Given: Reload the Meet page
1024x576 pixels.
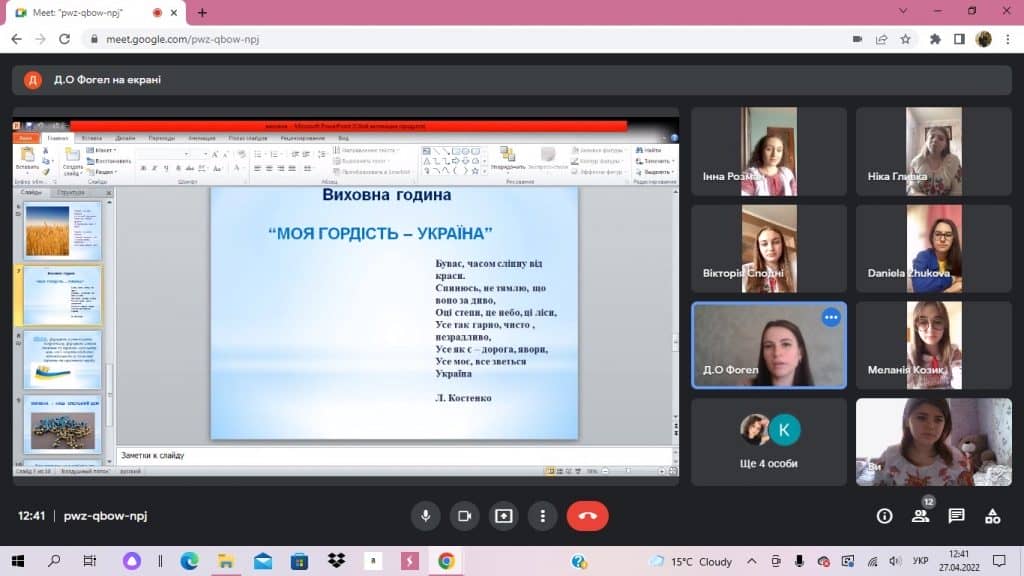Looking at the screenshot, I should [65, 39].
